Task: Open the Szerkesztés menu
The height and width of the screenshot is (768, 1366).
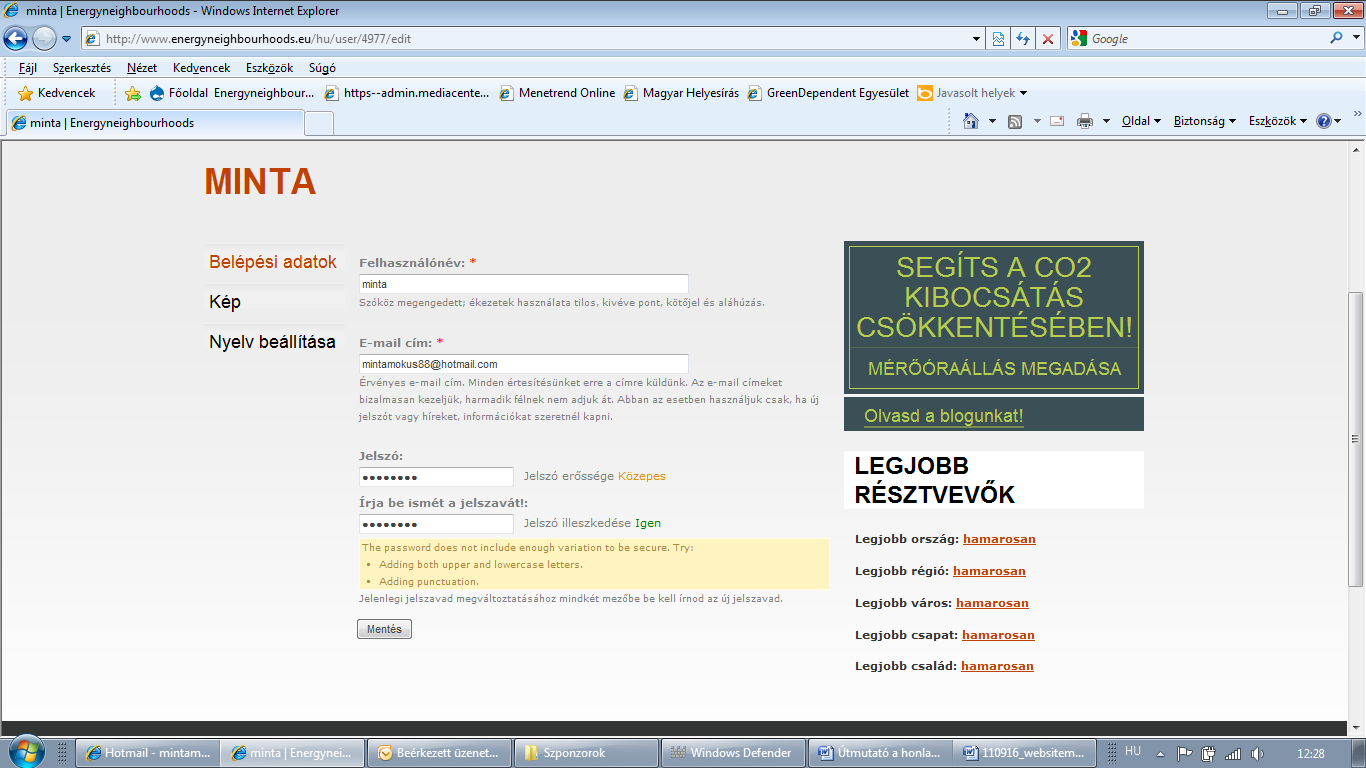Action: pyautogui.click(x=82, y=68)
